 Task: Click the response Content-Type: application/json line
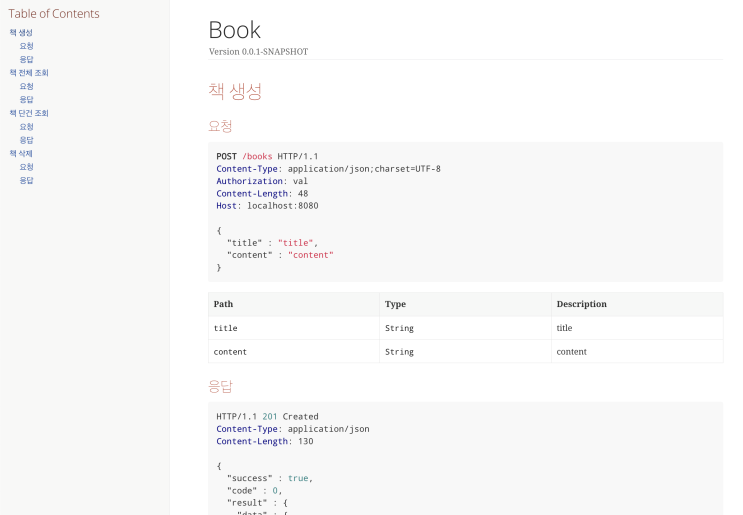coord(293,429)
